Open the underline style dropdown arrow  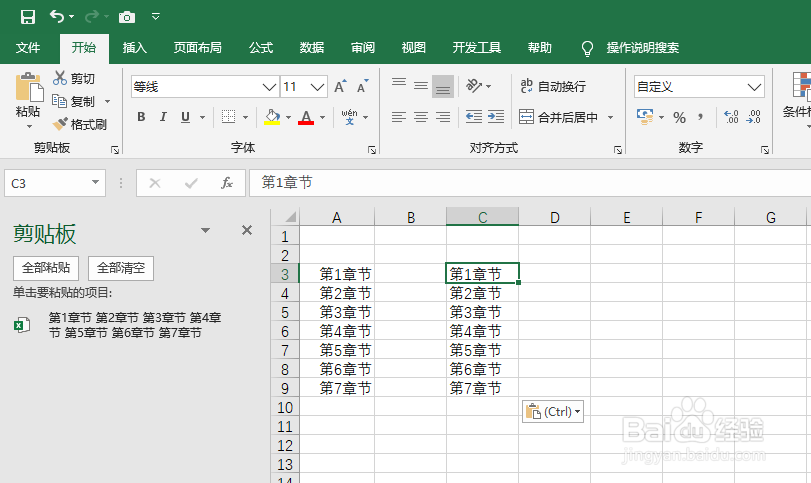coord(203,117)
